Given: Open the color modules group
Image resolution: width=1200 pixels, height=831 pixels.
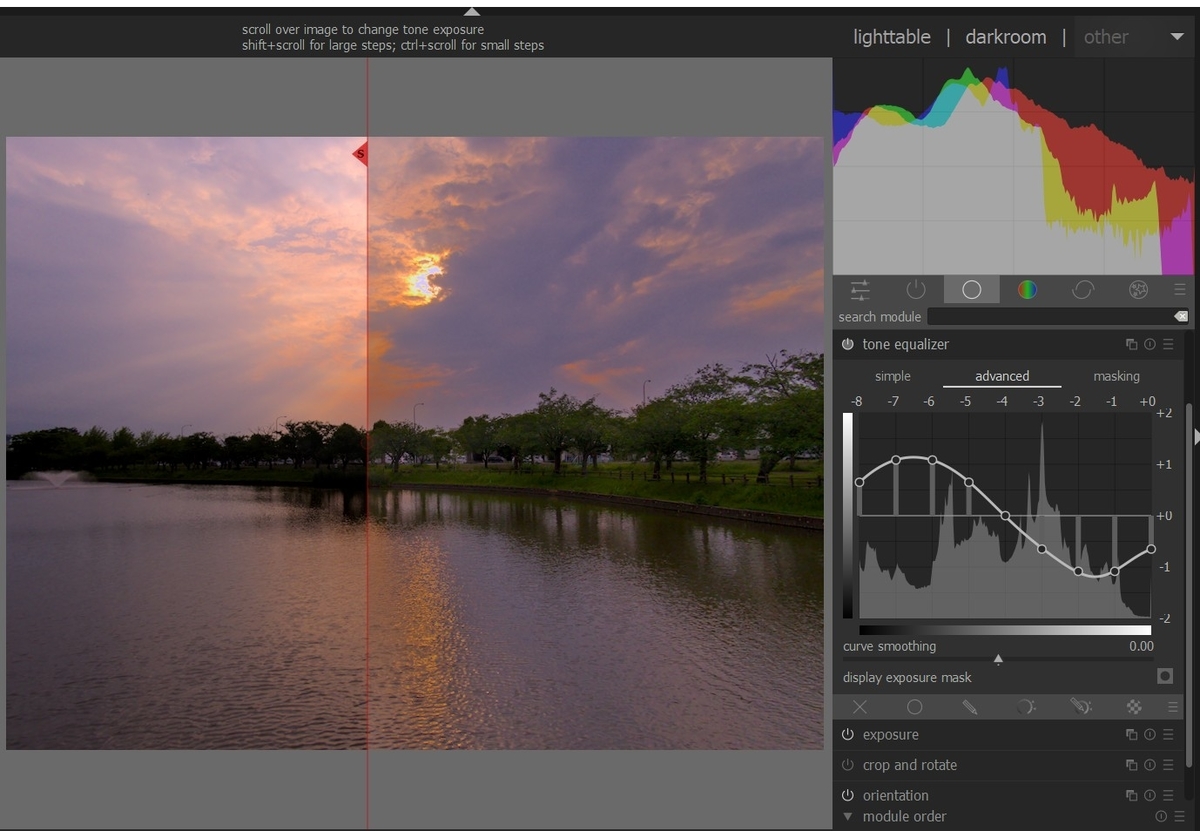Looking at the screenshot, I should pyautogui.click(x=1027, y=290).
